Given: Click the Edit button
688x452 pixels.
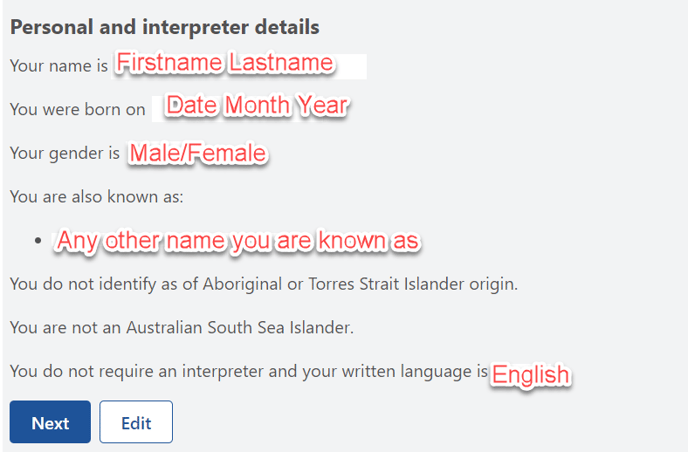Looking at the screenshot, I should (136, 422).
